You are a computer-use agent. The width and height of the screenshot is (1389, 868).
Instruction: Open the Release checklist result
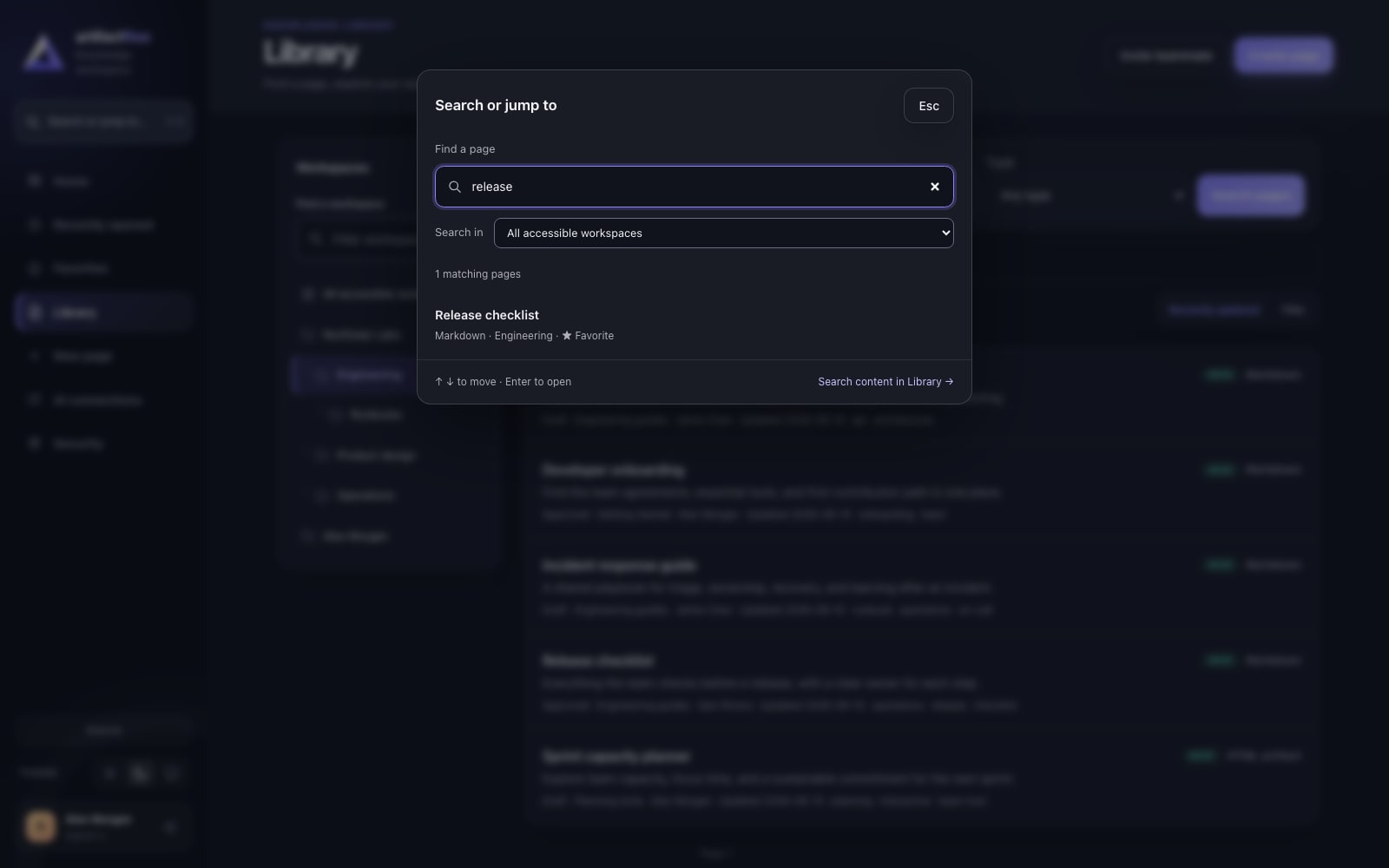694,325
